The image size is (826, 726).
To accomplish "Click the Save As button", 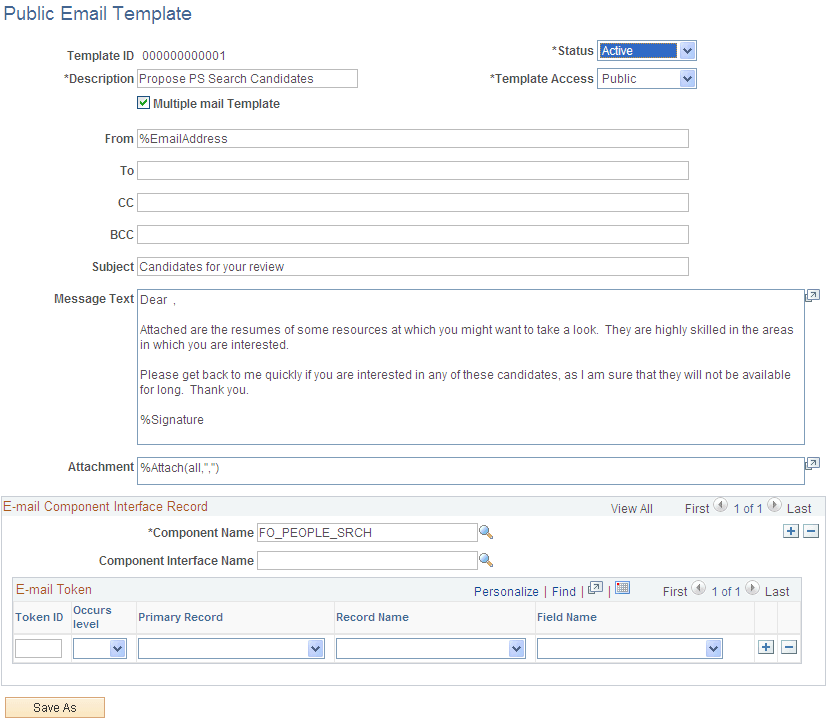I will coord(54,707).
